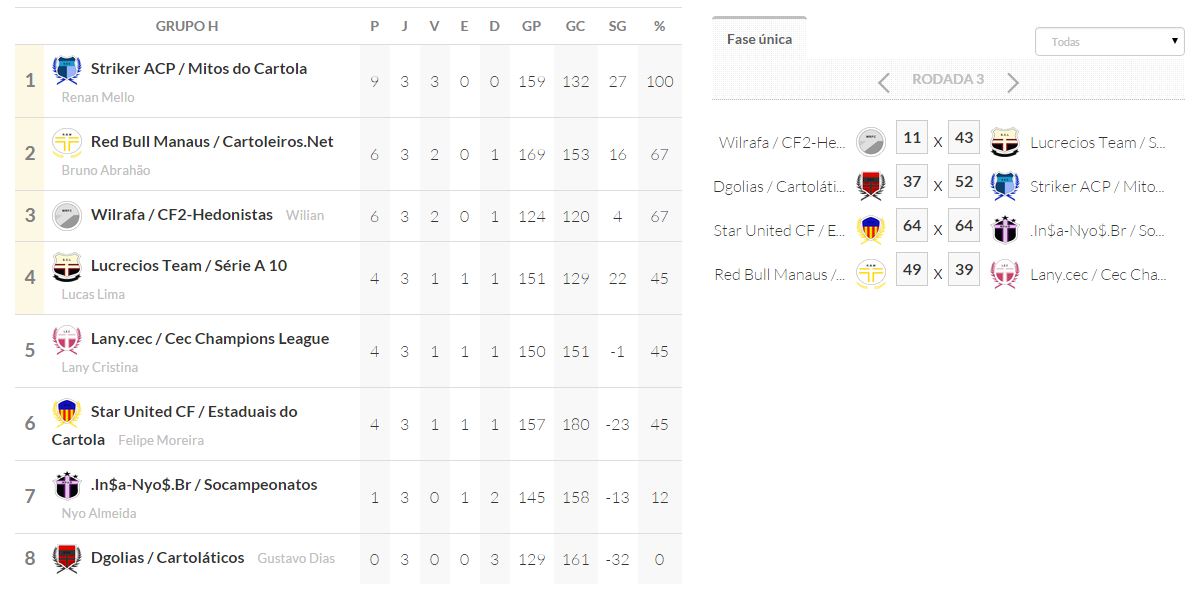Open Red Bull Manaus / Cartoleiros.Net team
Image resolution: width=1196 pixels, height=595 pixels.
tap(212, 142)
